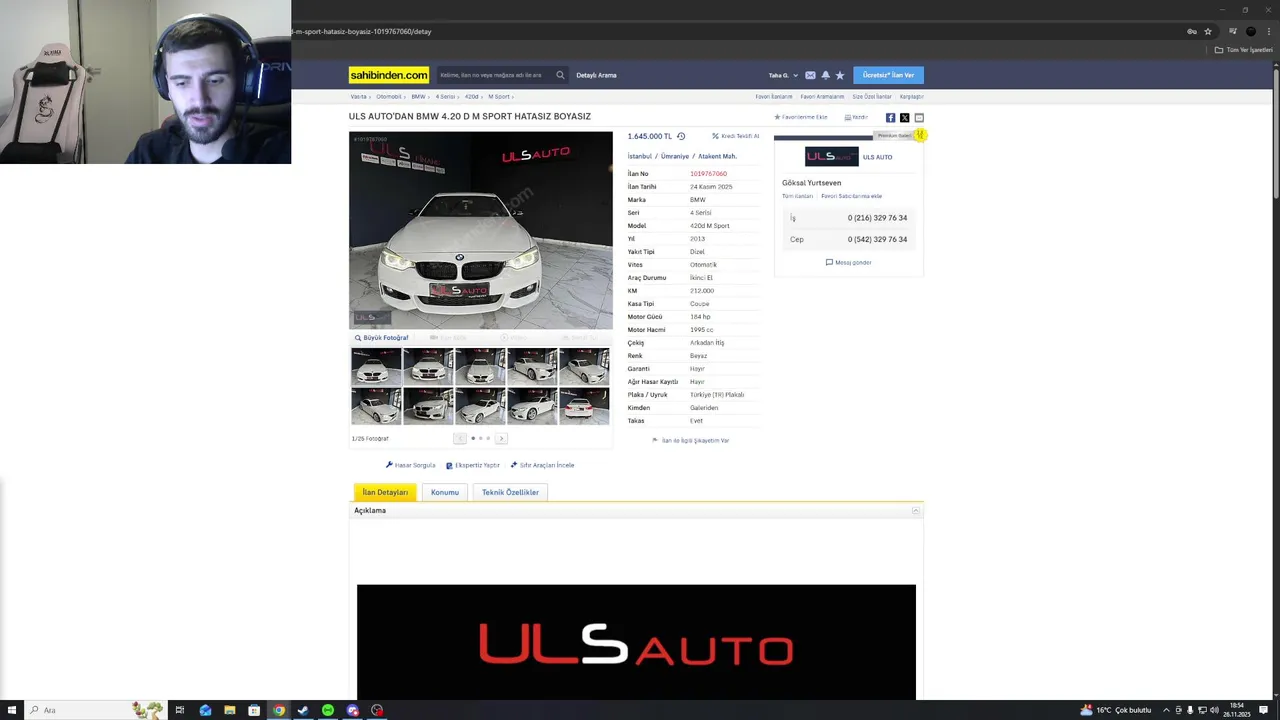Click Ekspertiz Yaptır link
1280x720 pixels.
(x=473, y=465)
